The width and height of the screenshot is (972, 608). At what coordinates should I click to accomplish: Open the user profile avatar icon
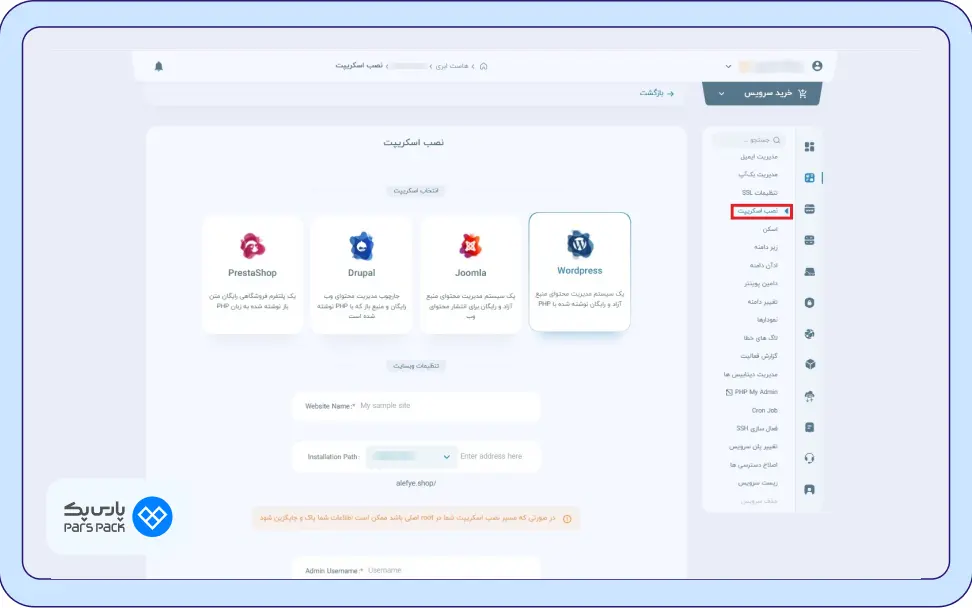click(817, 66)
